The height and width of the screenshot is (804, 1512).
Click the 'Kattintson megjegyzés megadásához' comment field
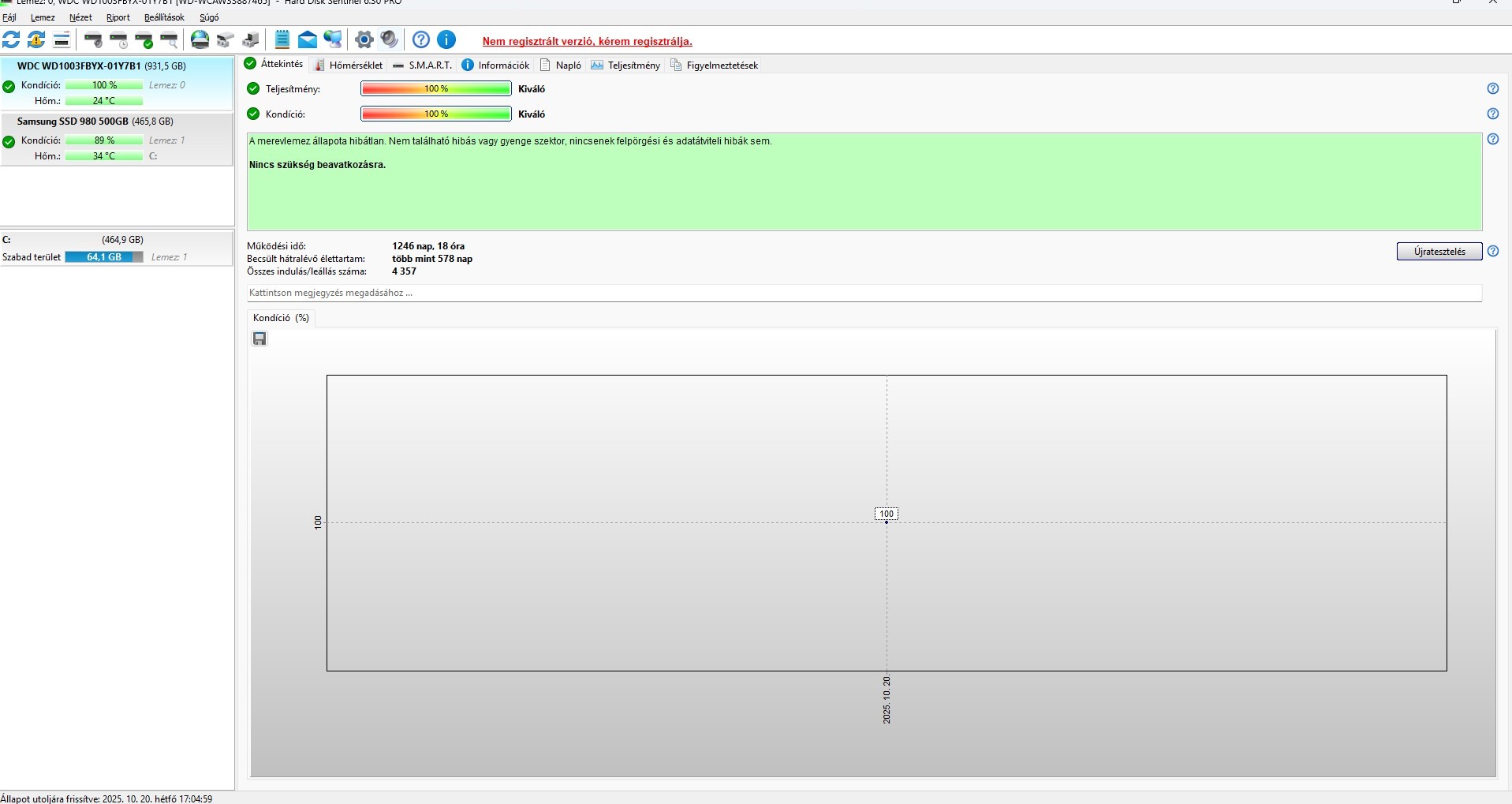(x=864, y=293)
